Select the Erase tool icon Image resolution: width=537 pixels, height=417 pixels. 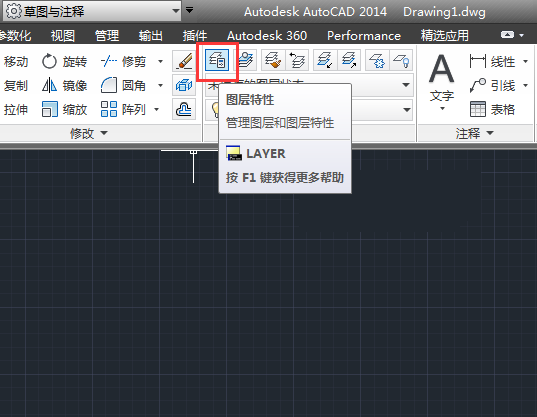(184, 61)
